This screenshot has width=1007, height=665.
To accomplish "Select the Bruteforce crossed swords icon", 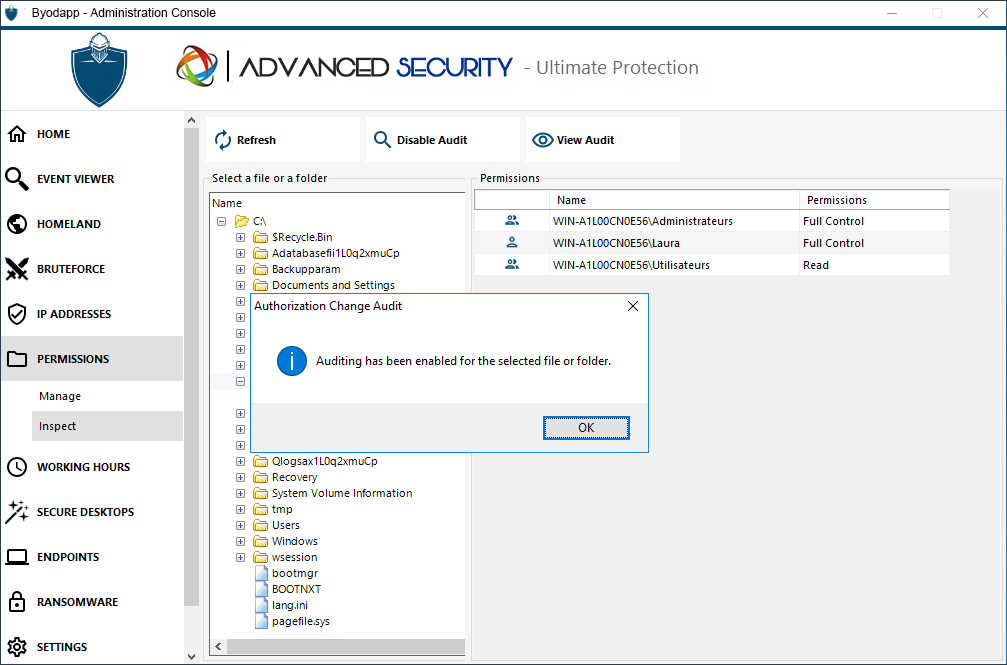I will pyautogui.click(x=17, y=269).
